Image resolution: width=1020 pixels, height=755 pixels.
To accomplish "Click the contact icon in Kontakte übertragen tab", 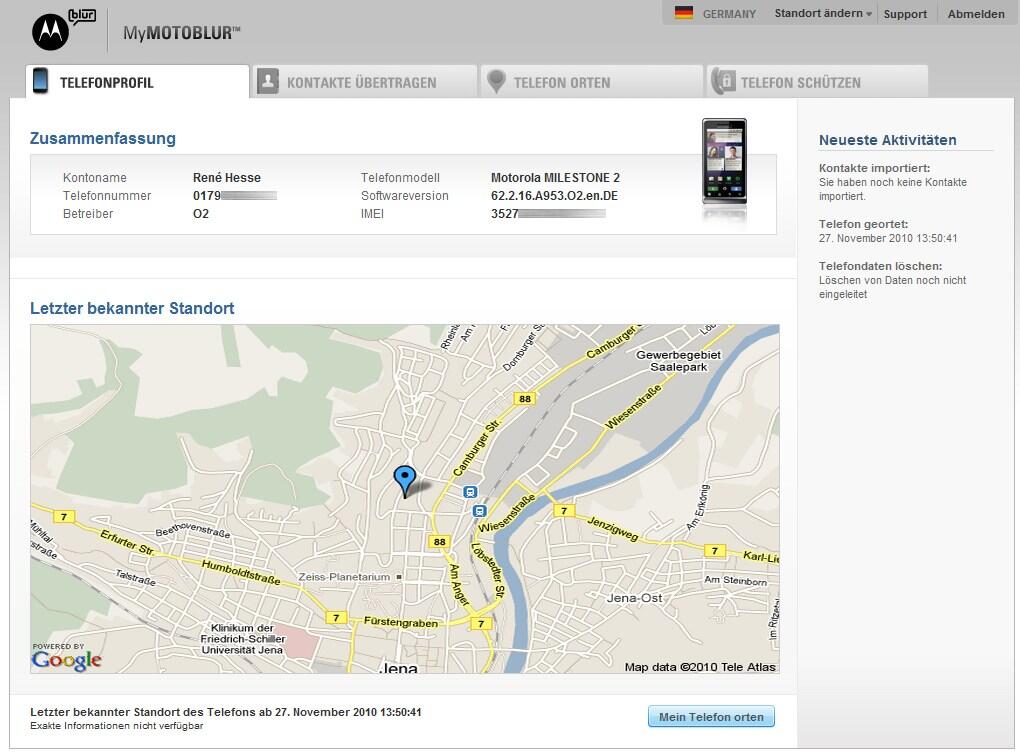I will (267, 82).
